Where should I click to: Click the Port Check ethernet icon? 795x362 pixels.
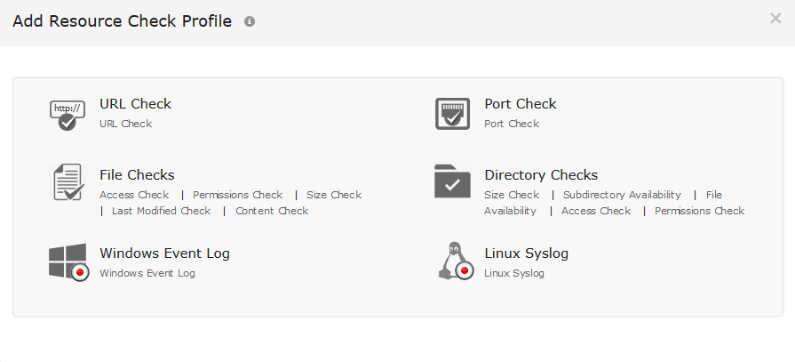point(452,114)
